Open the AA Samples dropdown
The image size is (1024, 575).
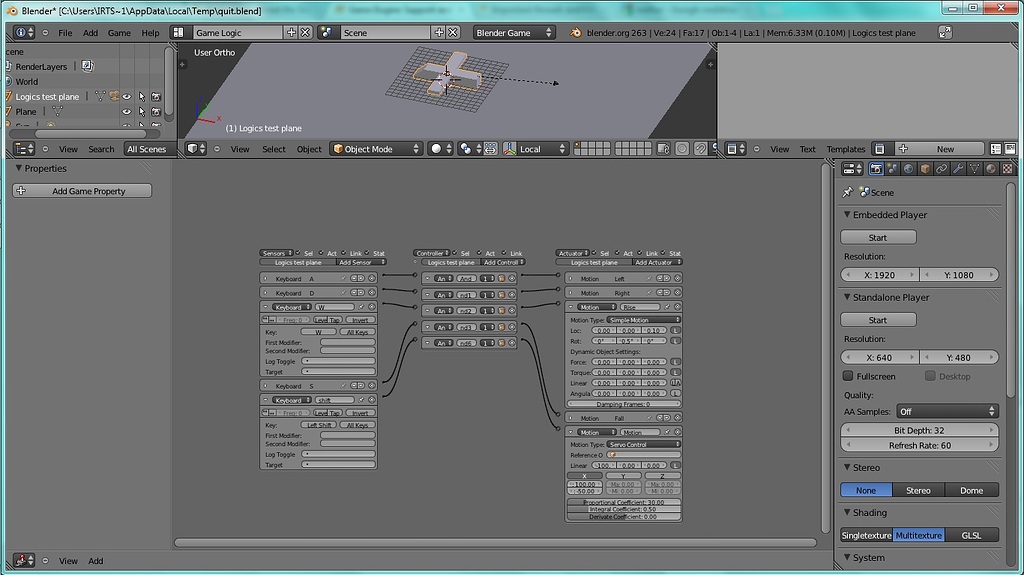[947, 411]
